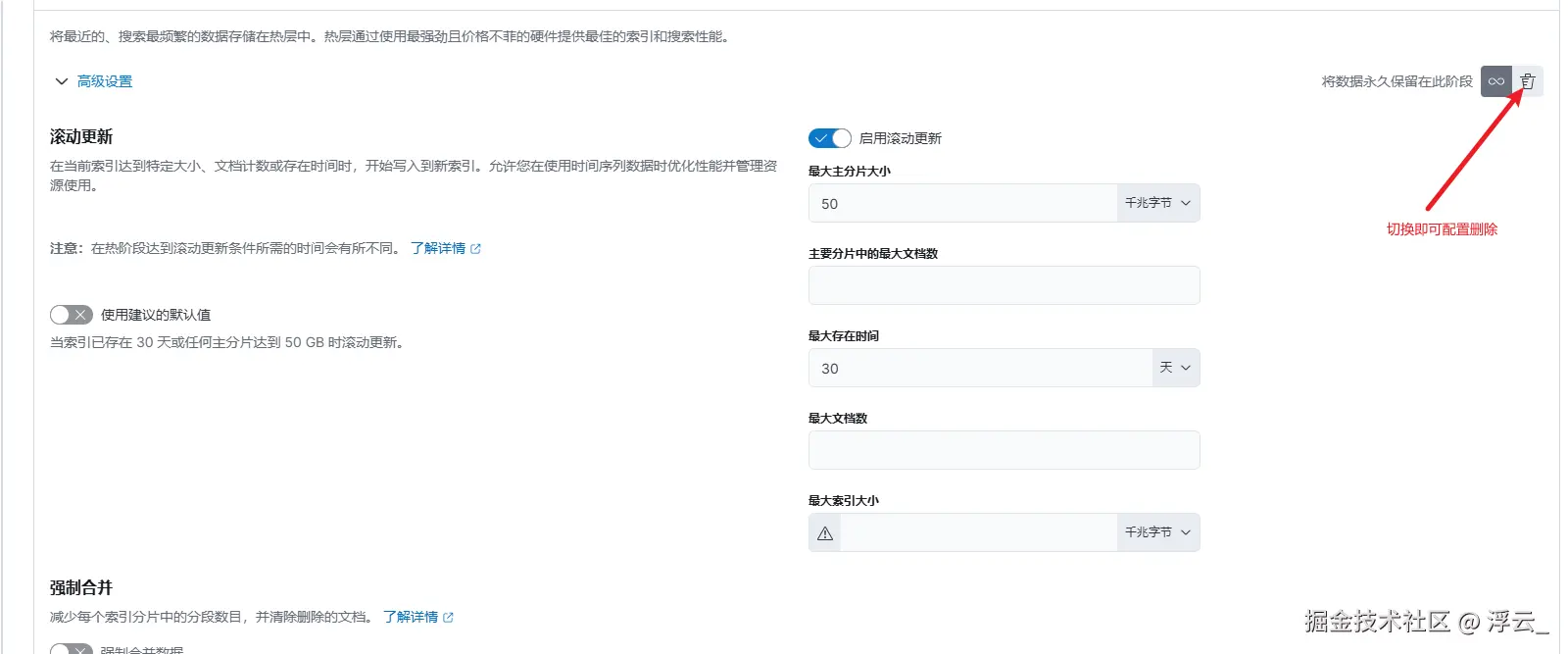
Task: Click the 强制合并 section heading
Action: click(x=81, y=587)
